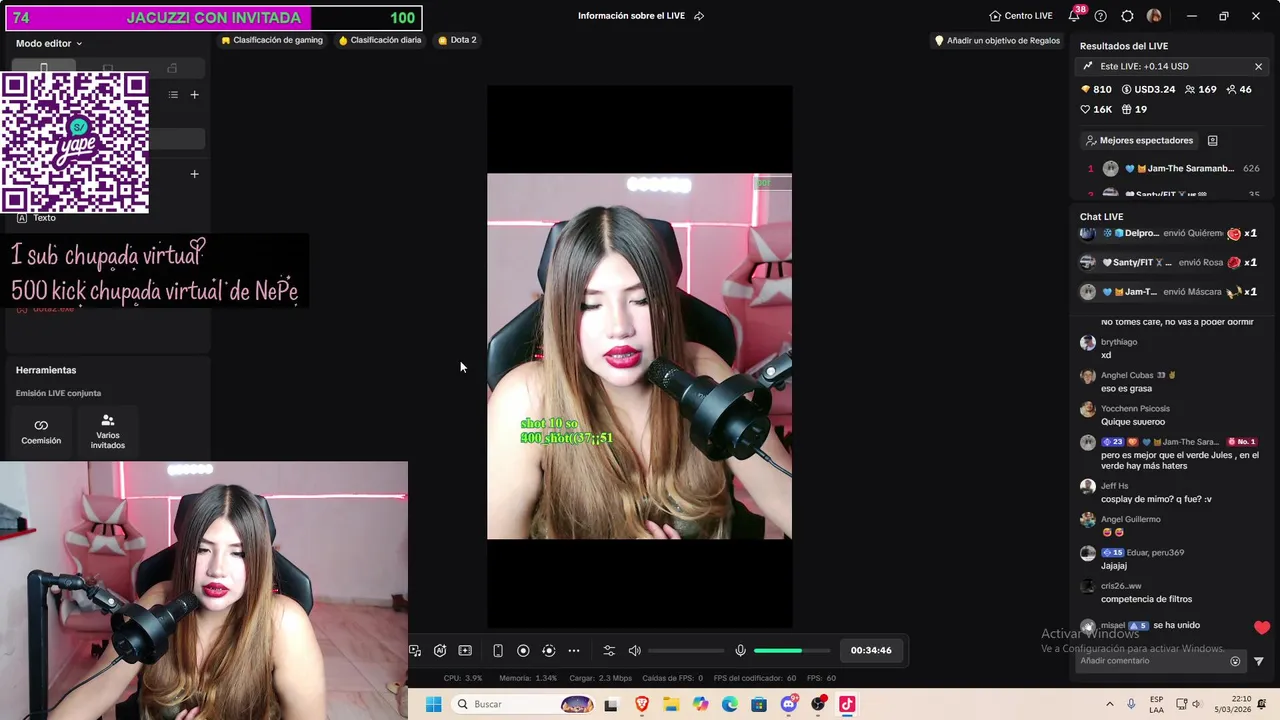Mute the microphone icon

pos(740,651)
